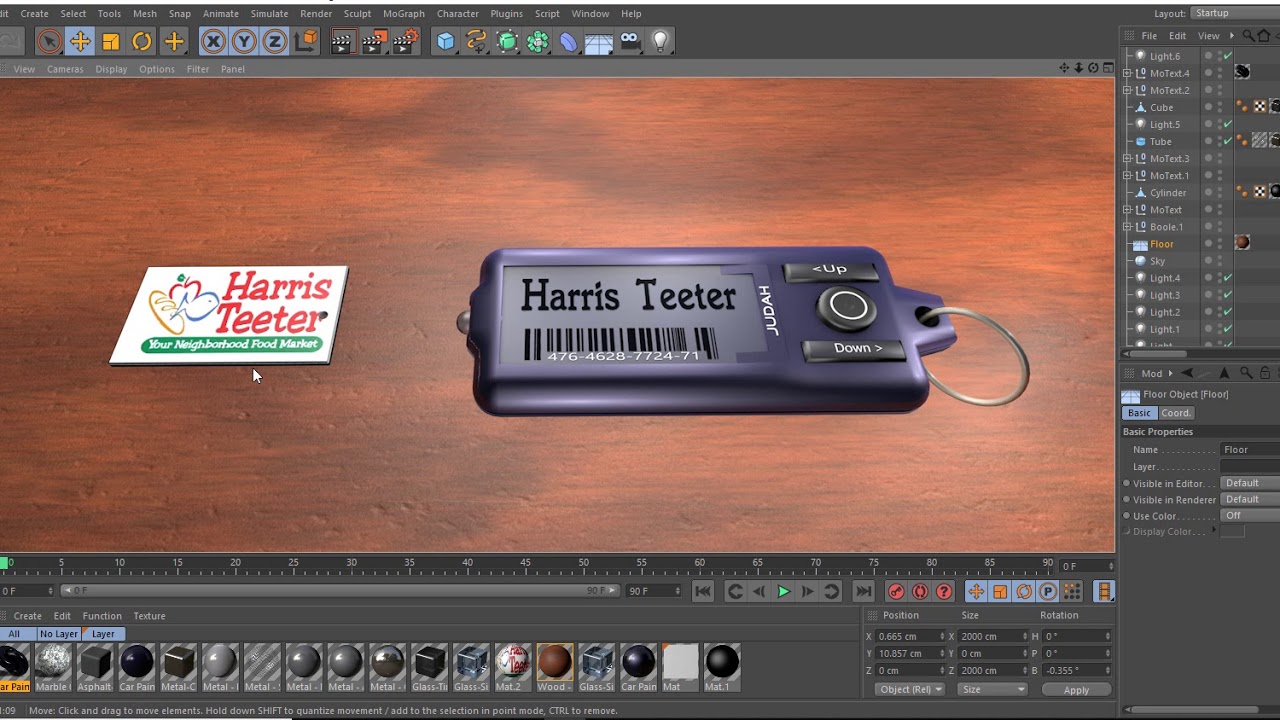Activate the Scale tool in top toolbar

pyautogui.click(x=111, y=41)
